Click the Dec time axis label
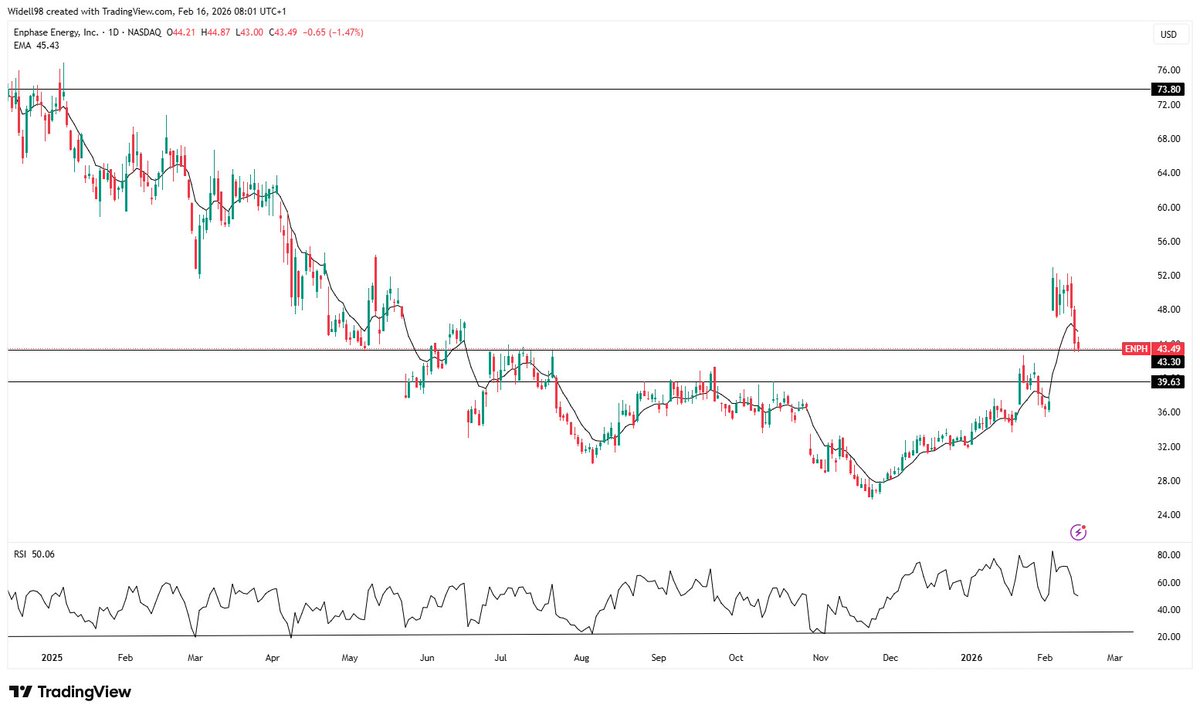This screenshot has height=715, width=1200. pyautogui.click(x=892, y=659)
